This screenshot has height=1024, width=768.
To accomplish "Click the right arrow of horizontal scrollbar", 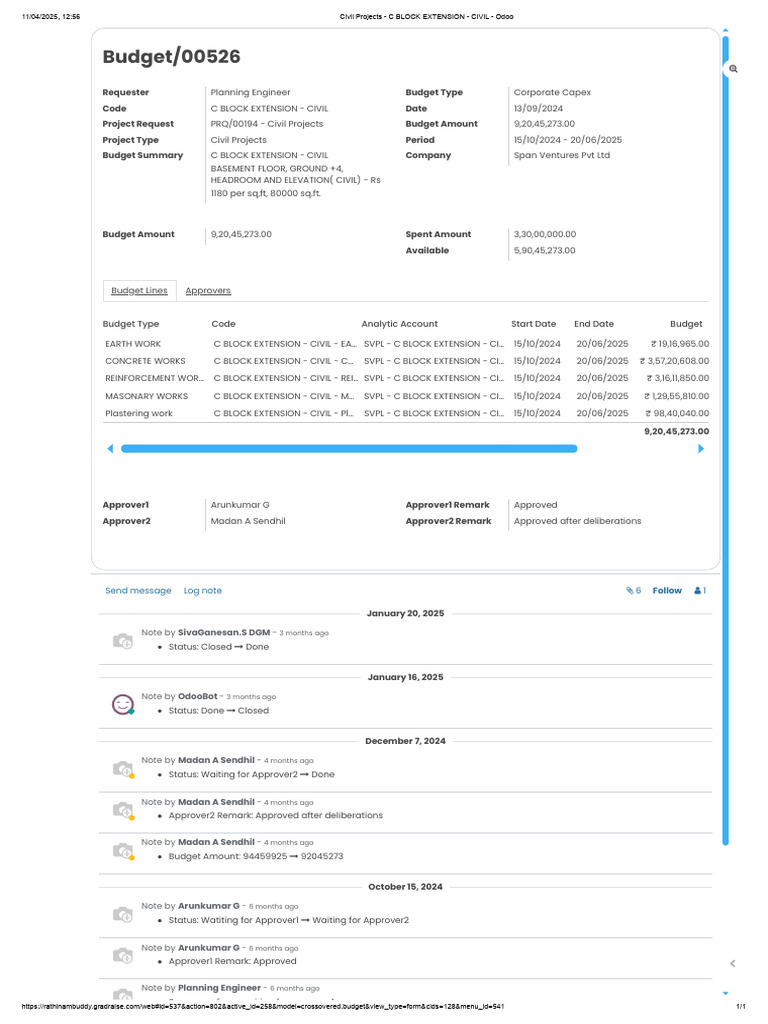I will (x=701, y=449).
